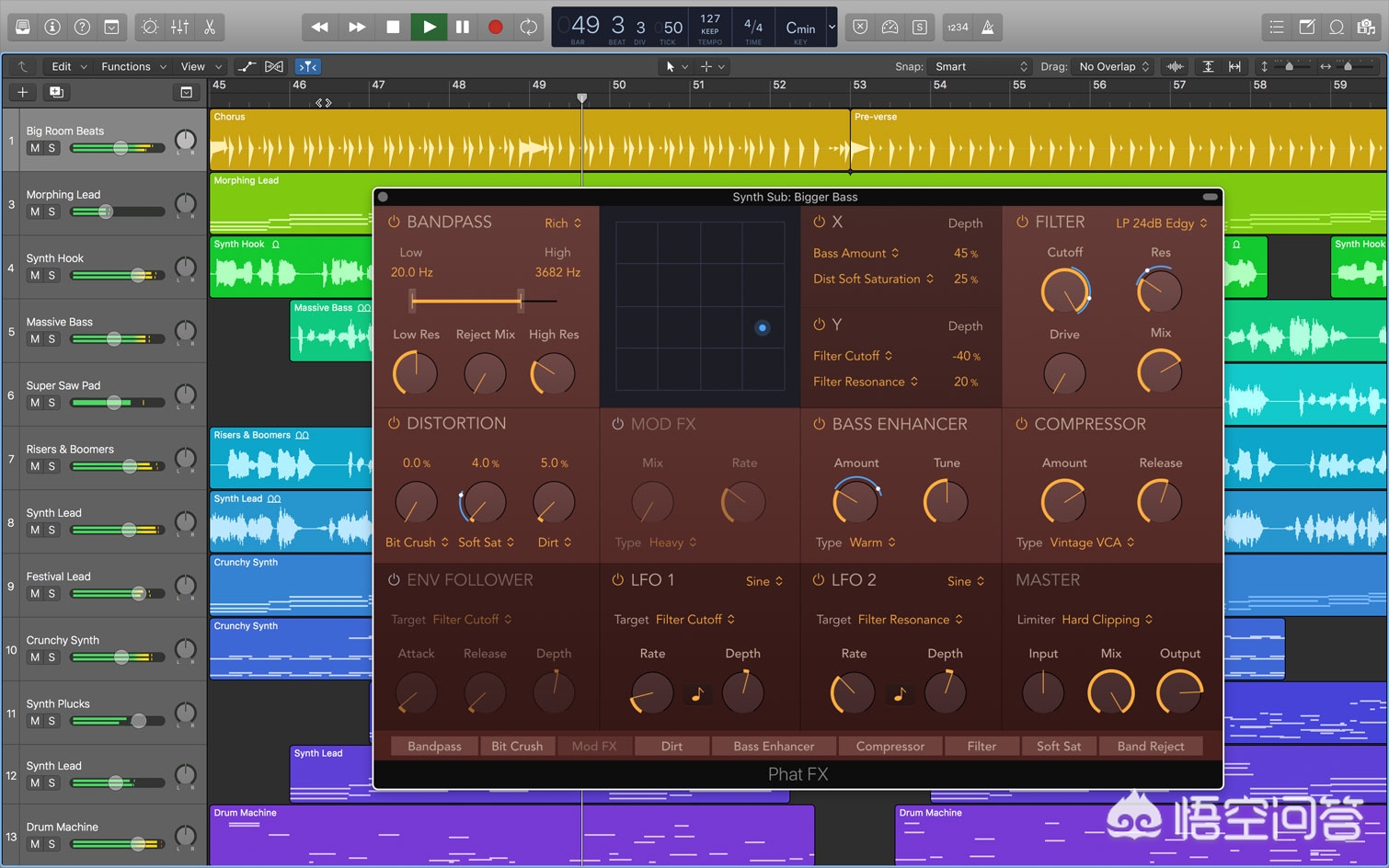Open the LP 24dB Edgy filter dropdown
1389x868 pixels.
(1162, 223)
